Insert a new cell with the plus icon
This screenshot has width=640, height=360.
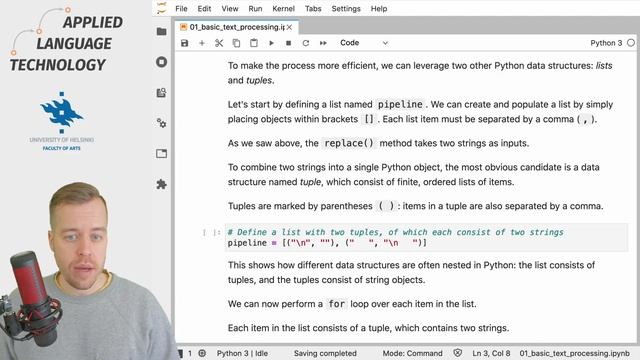pos(202,43)
